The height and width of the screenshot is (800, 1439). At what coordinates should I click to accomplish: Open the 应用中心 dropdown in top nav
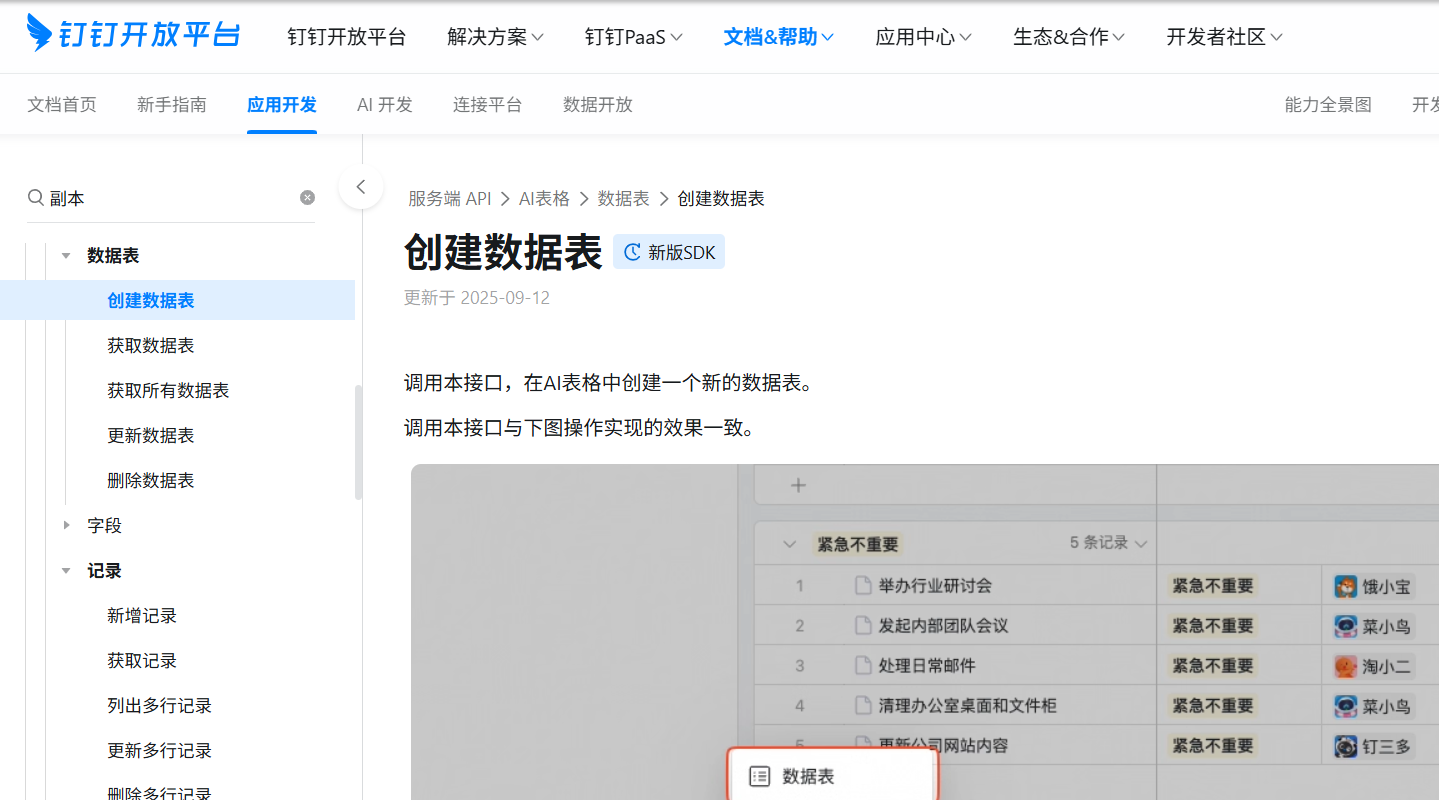click(x=923, y=37)
